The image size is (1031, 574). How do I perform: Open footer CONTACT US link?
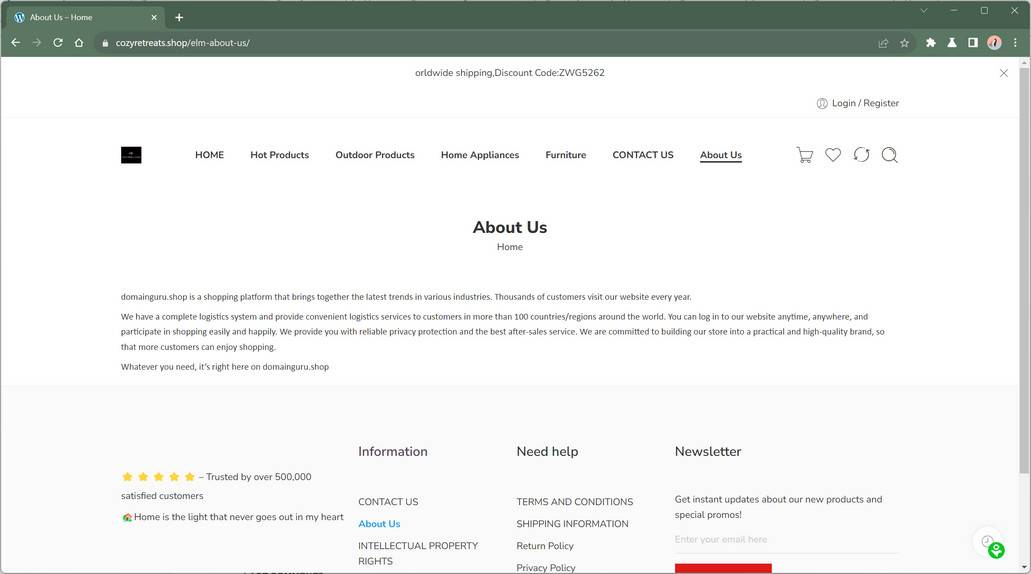[388, 502]
